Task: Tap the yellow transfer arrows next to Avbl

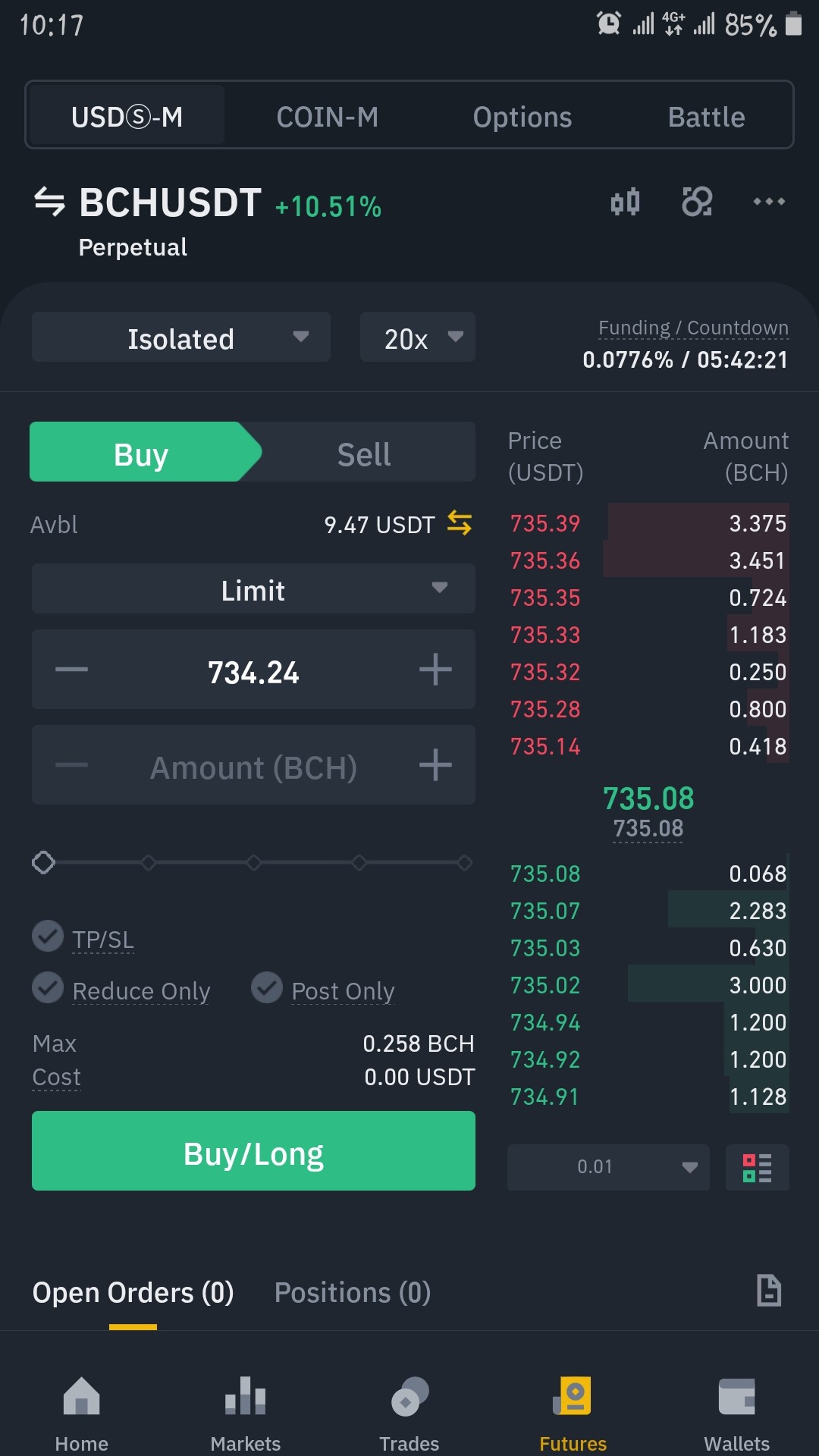Action: point(460,523)
